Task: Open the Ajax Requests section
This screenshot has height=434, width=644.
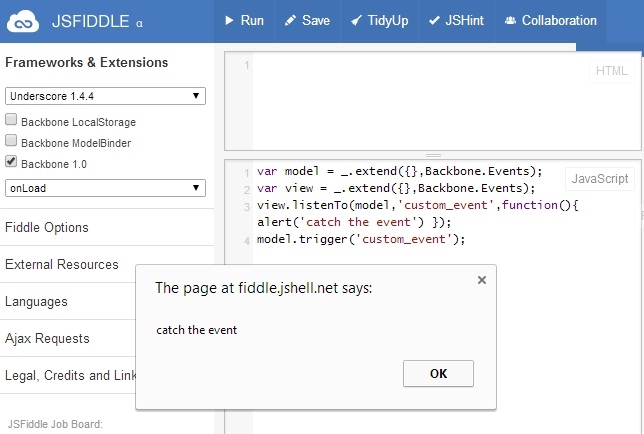Action: pyautogui.click(x=47, y=339)
